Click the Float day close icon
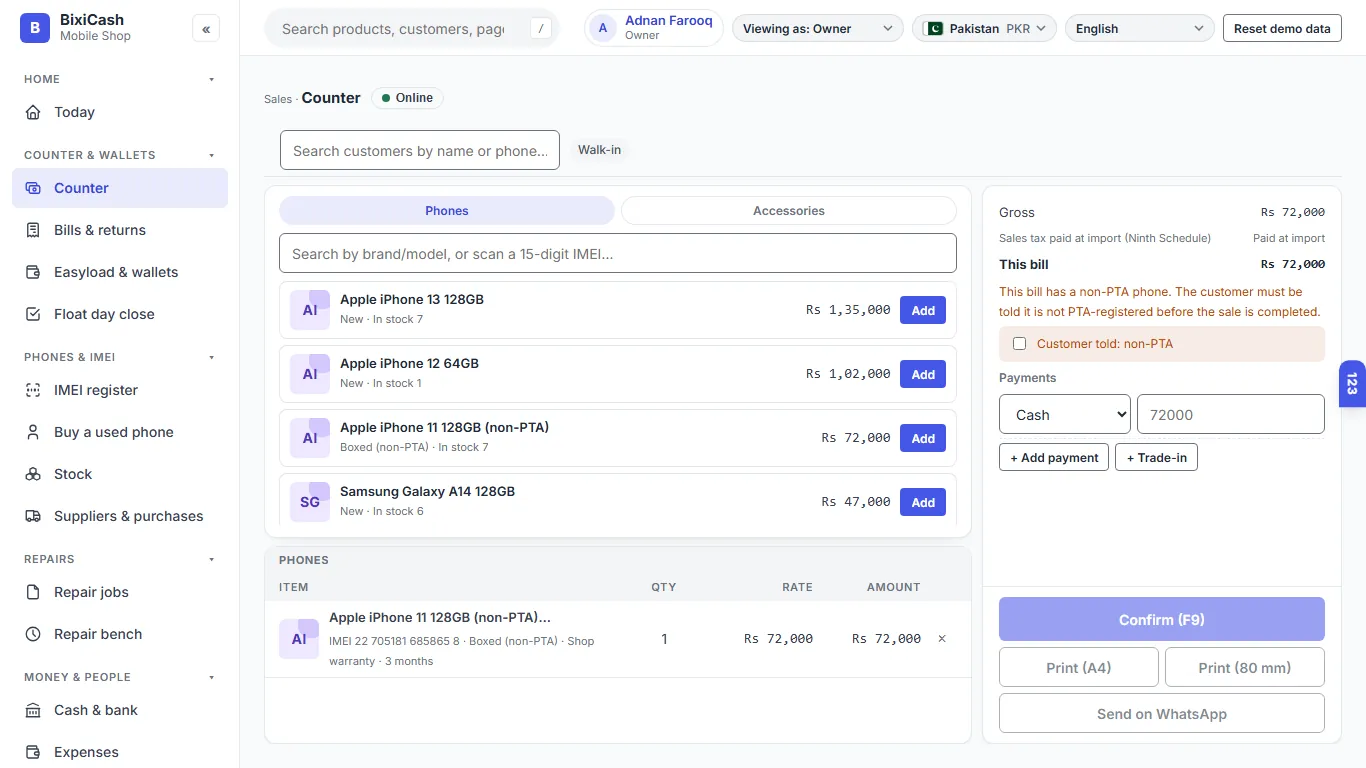The height and width of the screenshot is (768, 1366). pos(33,314)
